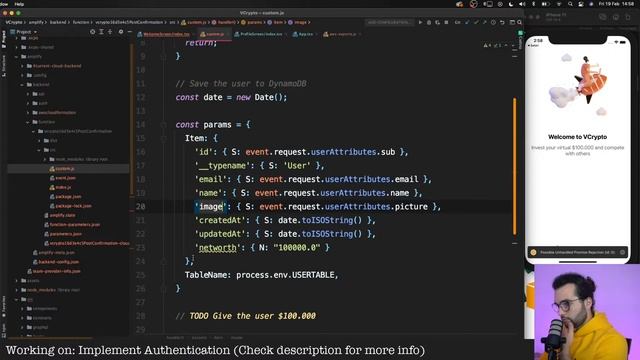640x360 pixels.
Task: Click the Collapse All icon in Project panel
Action: [110, 32]
